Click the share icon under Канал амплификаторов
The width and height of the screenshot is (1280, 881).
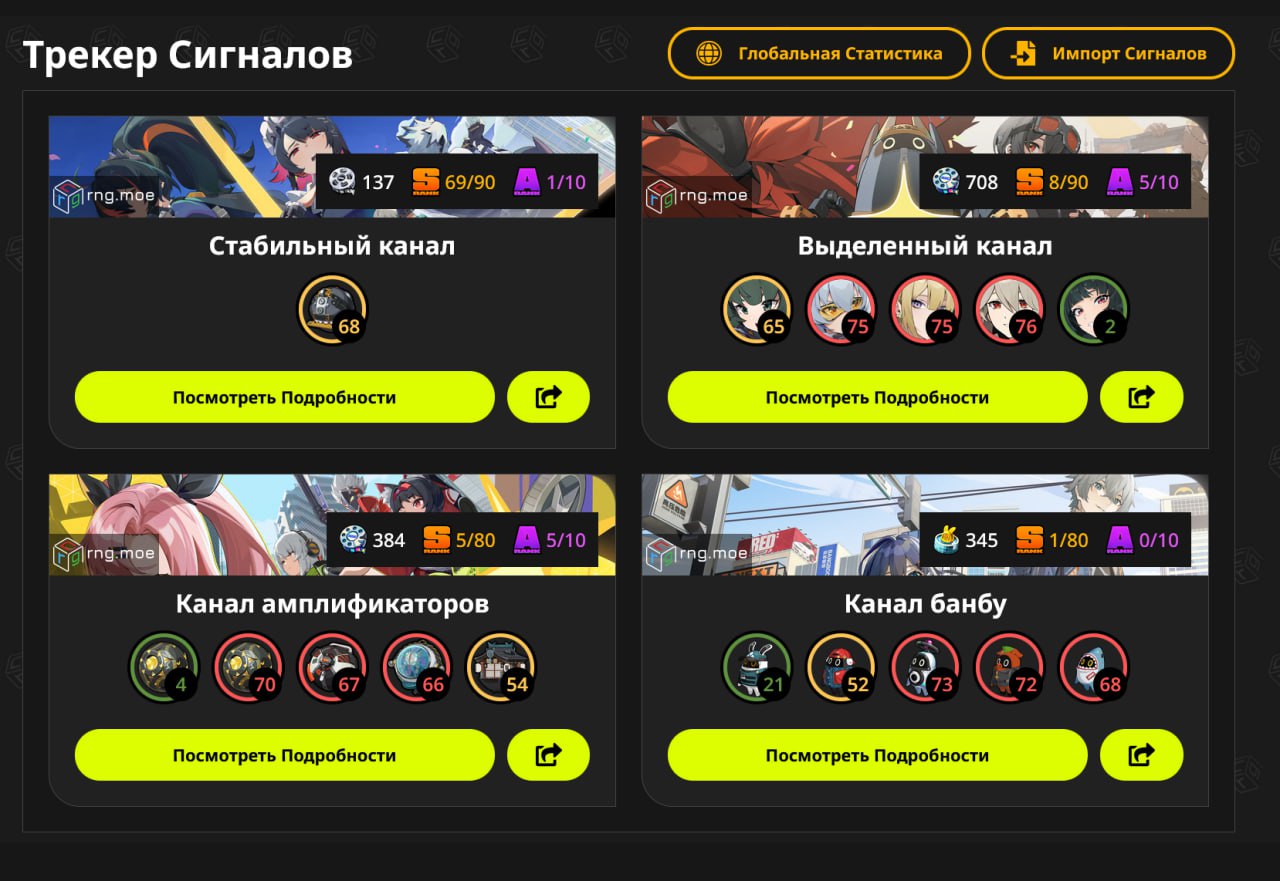coord(548,755)
